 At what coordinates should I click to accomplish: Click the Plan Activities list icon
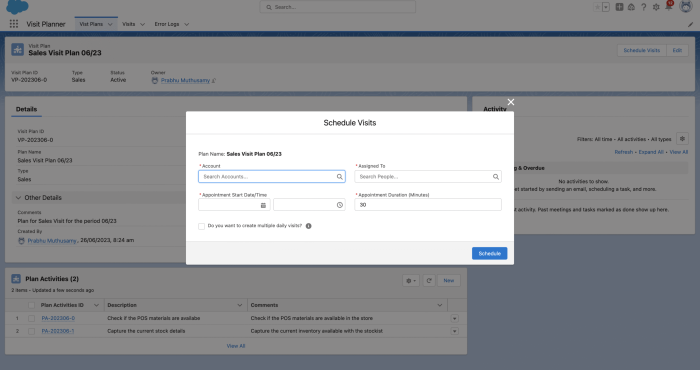coord(16,279)
